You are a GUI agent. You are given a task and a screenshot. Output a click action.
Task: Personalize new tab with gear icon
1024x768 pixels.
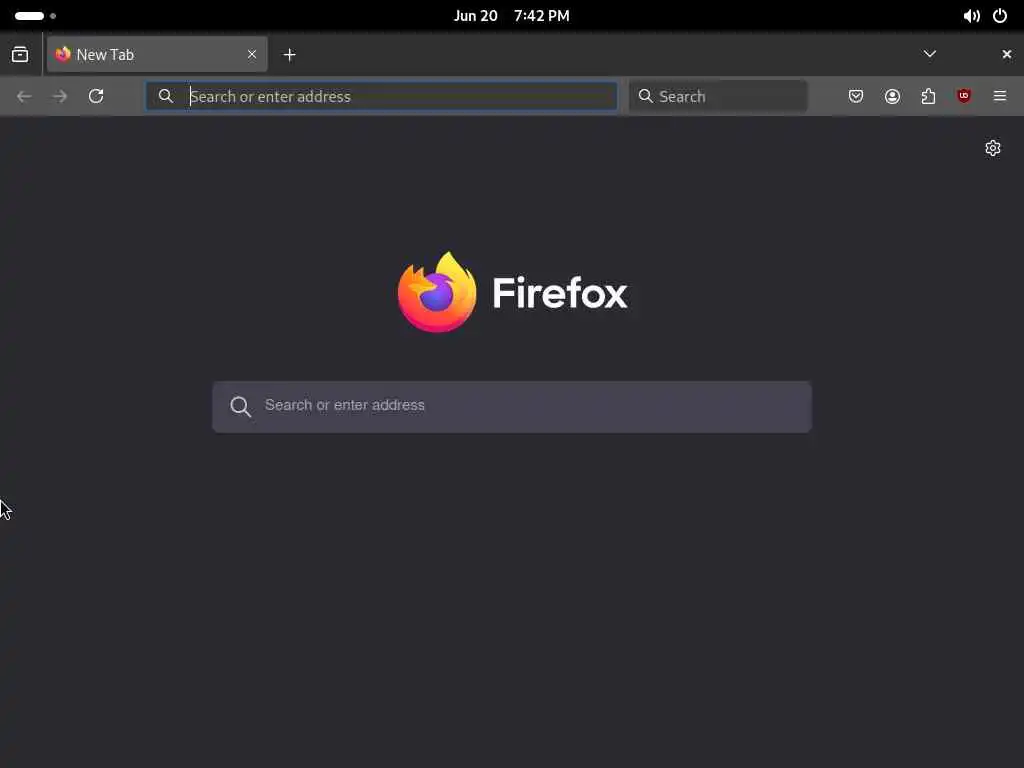[993, 148]
